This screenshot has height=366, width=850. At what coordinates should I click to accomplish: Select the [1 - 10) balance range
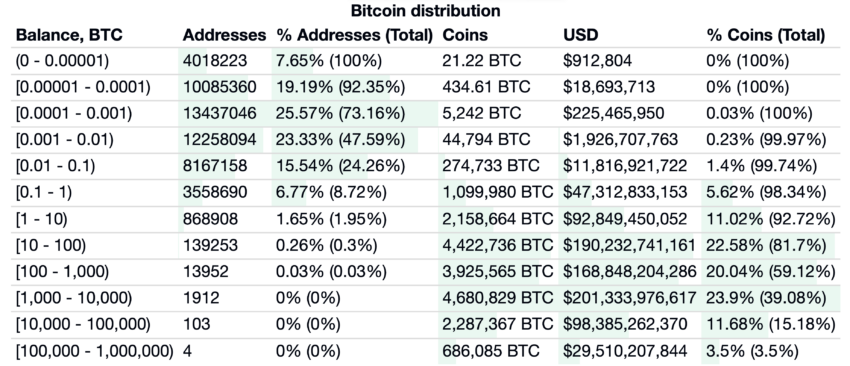[42, 219]
